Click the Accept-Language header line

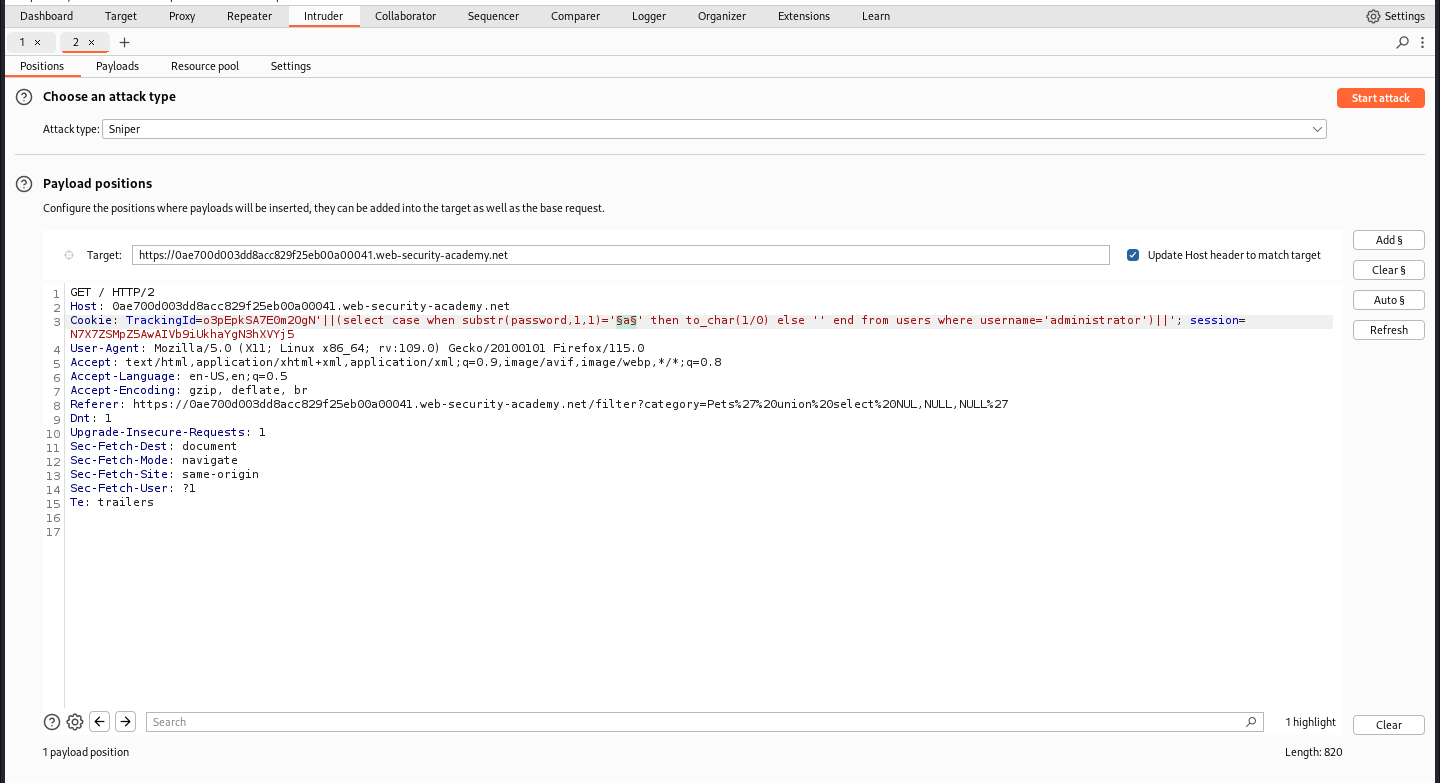coord(179,376)
